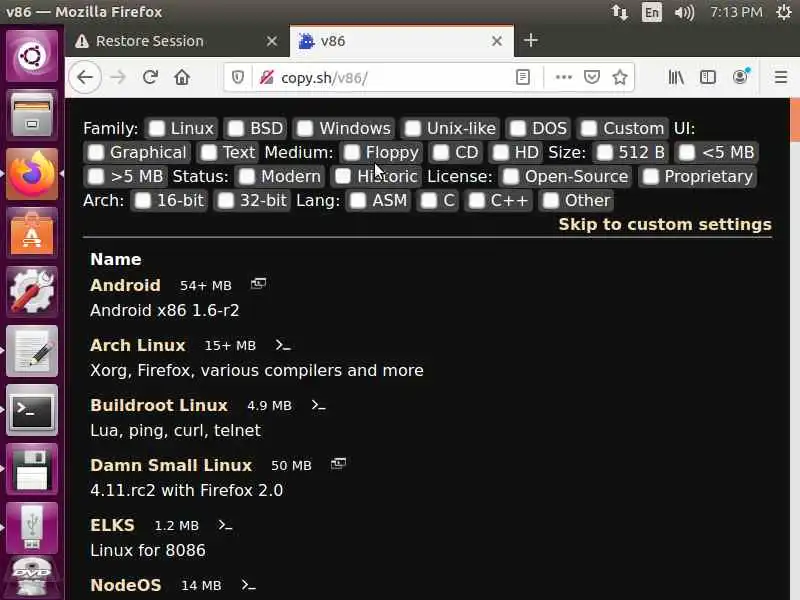Close the Restore Session tab

pyautogui.click(x=272, y=41)
